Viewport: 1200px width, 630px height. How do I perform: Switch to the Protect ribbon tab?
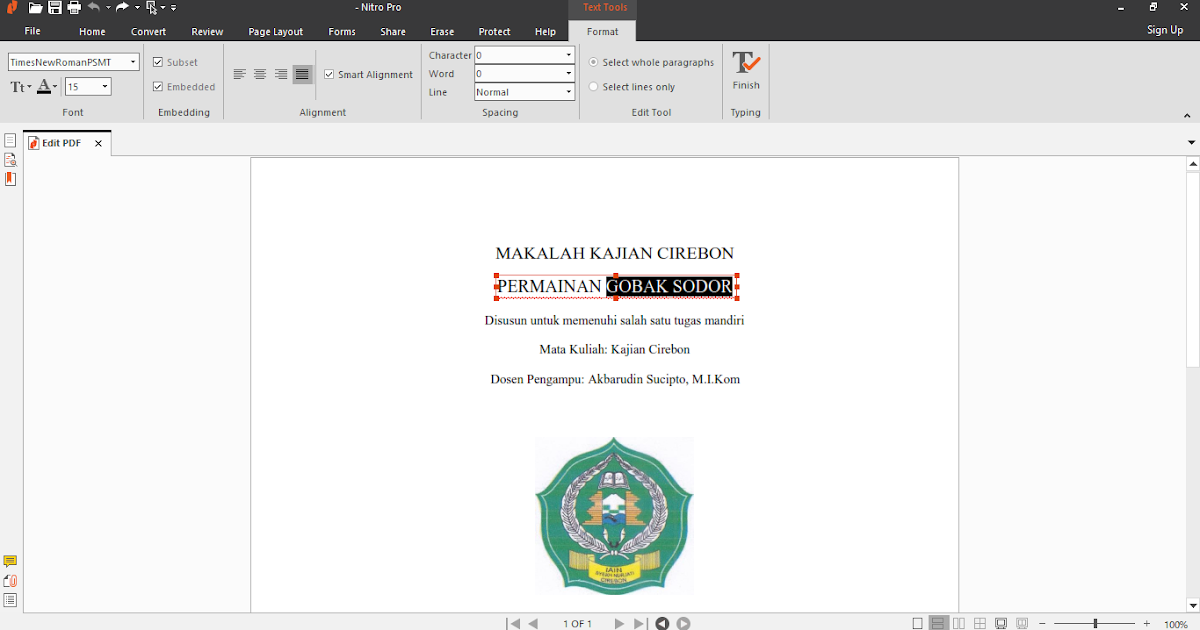click(x=495, y=31)
